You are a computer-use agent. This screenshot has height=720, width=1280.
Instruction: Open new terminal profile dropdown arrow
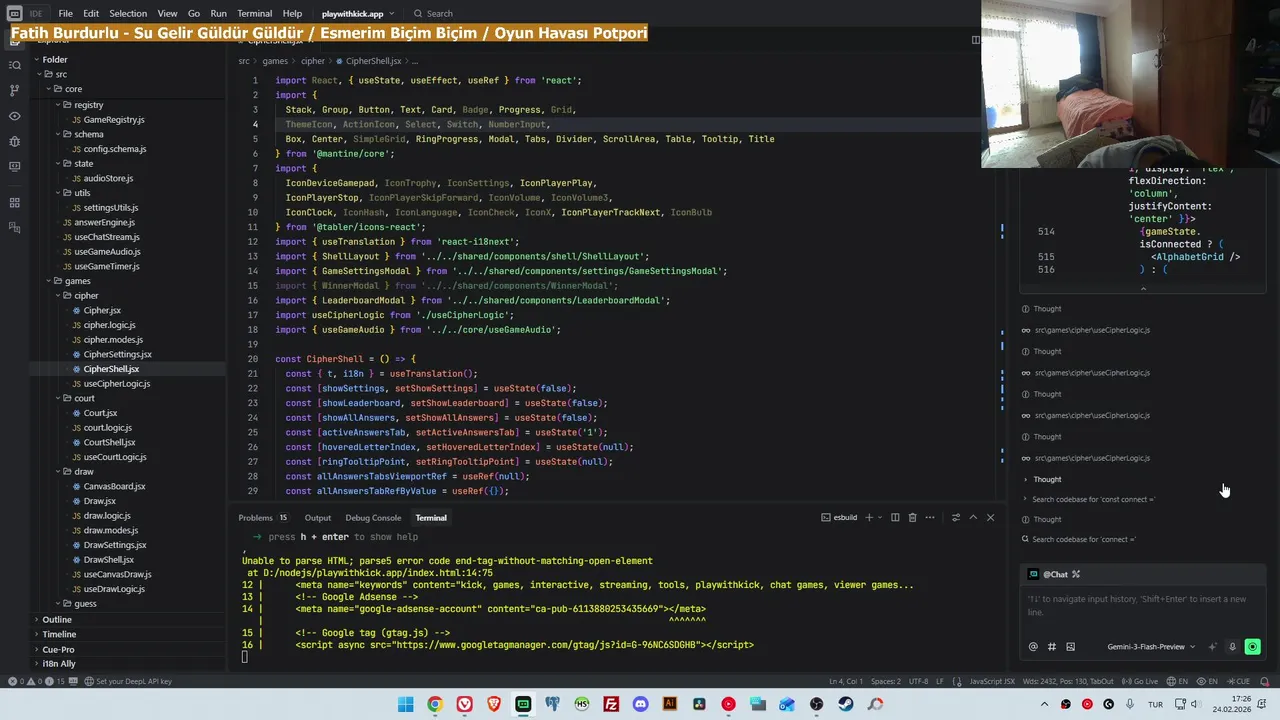coord(882,517)
